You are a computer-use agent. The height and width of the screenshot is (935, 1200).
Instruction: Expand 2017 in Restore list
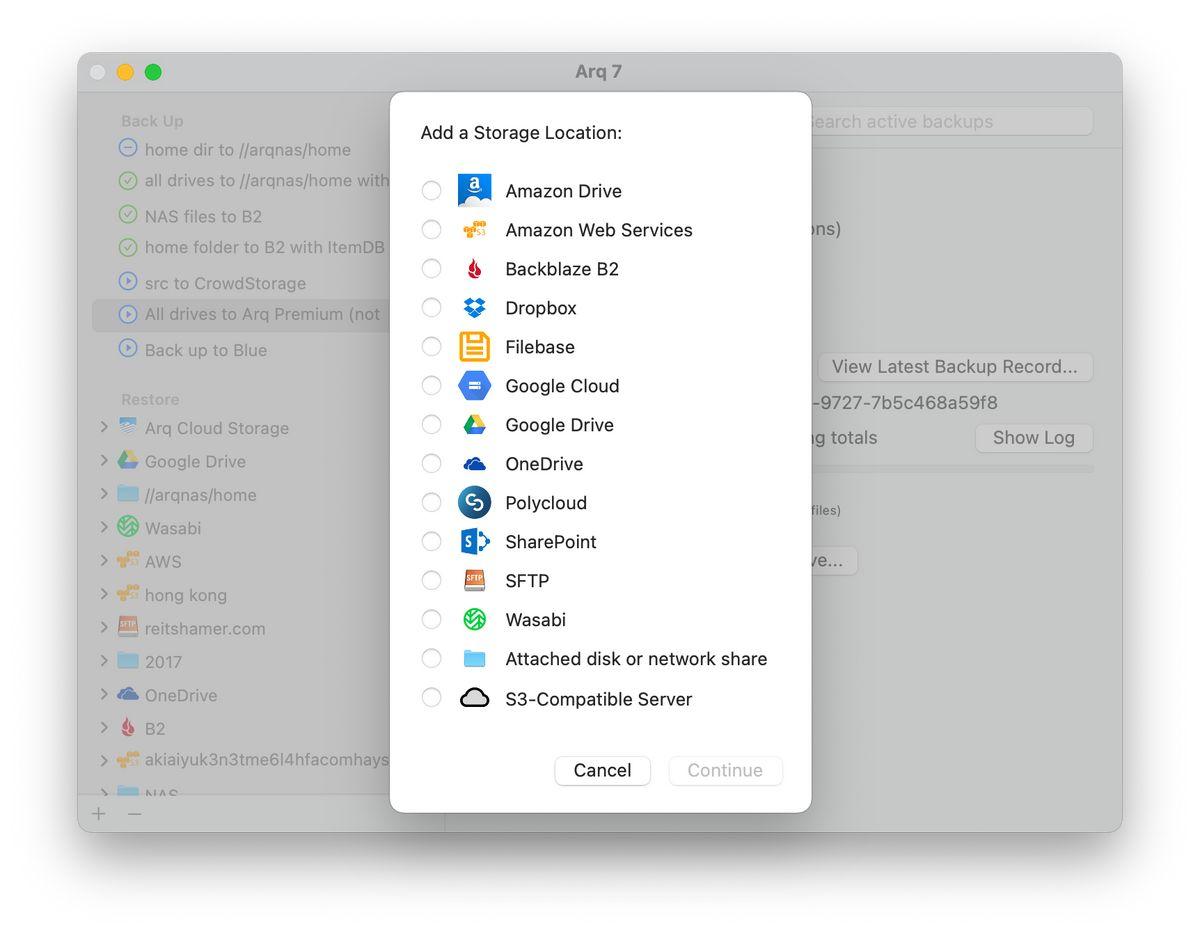tap(104, 660)
